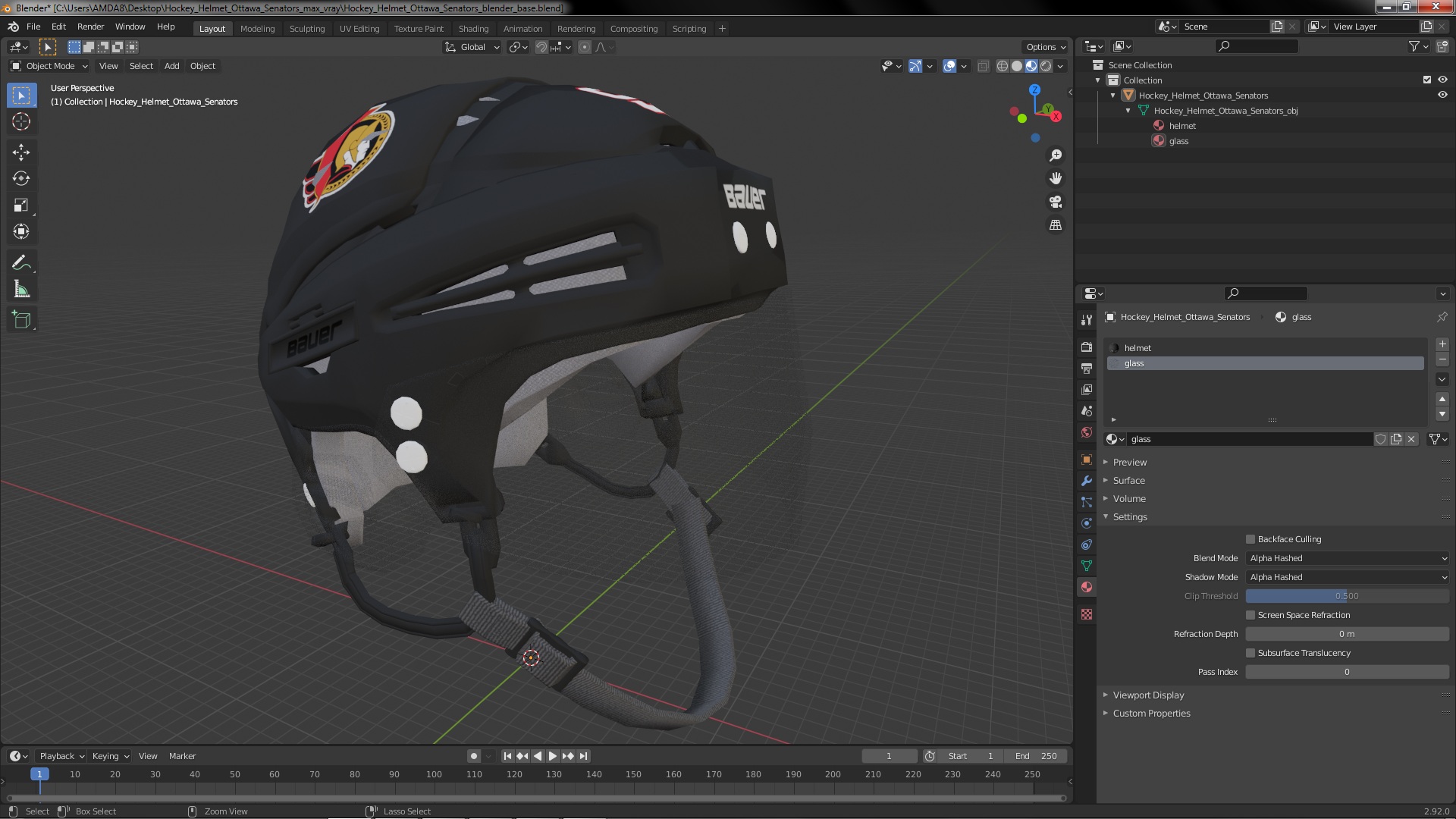Expand the Preview panel
This screenshot has width=1456, height=819.
click(x=1129, y=462)
